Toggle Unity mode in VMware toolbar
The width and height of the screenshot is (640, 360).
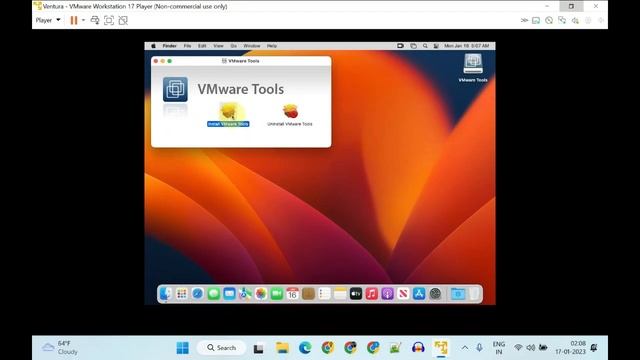(123, 20)
